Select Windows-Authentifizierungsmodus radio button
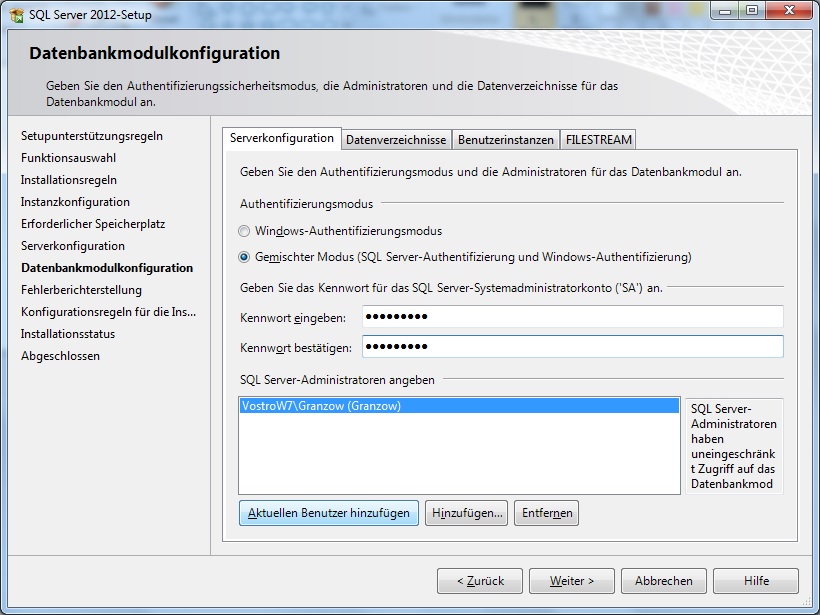The height and width of the screenshot is (615, 820). 244,231
